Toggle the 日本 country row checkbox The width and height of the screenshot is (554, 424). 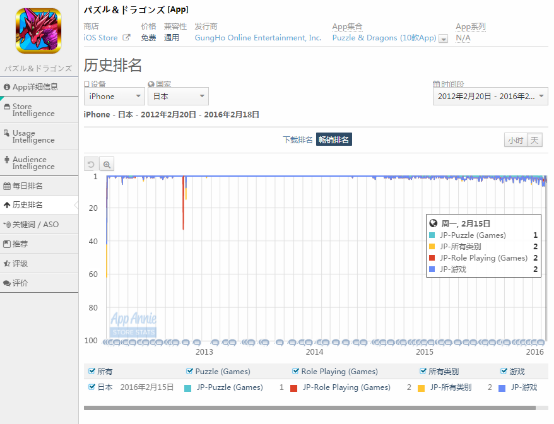coord(92,387)
